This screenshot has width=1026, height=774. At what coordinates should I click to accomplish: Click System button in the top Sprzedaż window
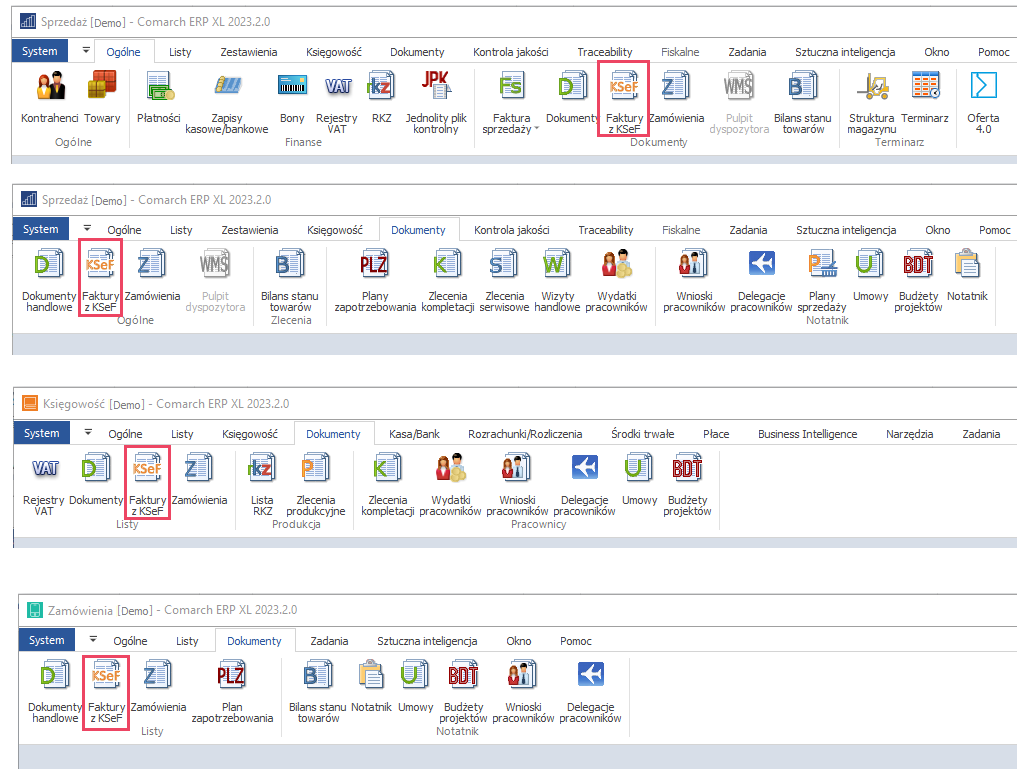point(40,51)
